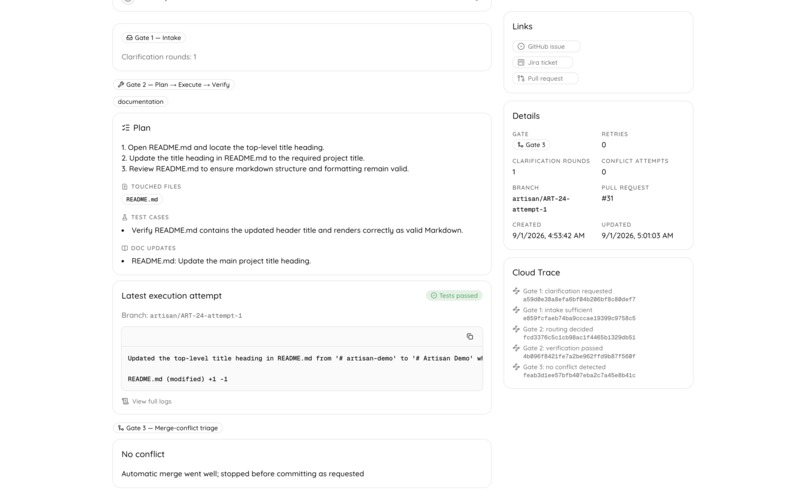
Task: Click the Pull request branch icon
Action: 521,78
